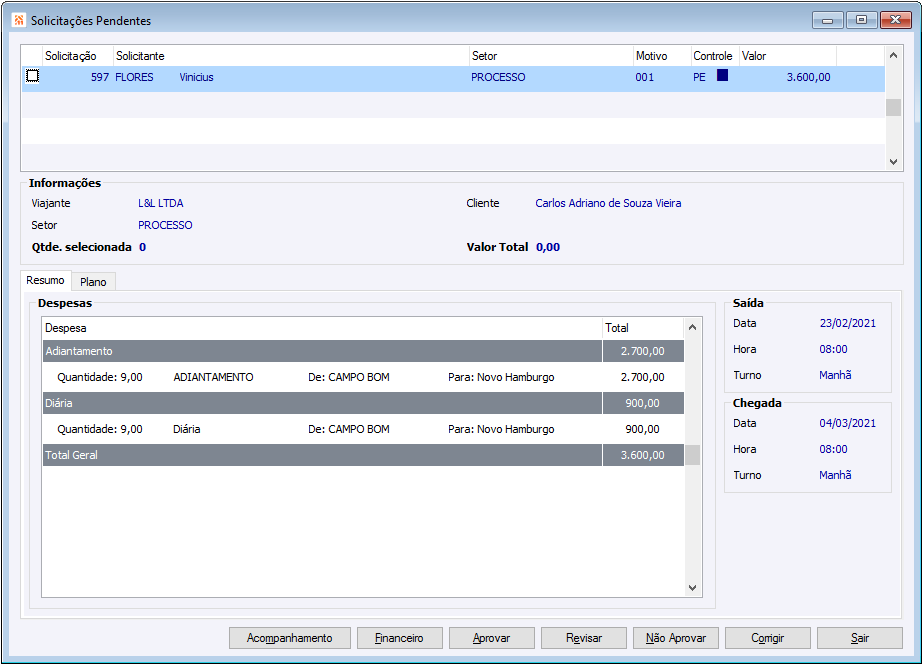Click the ADIANTAMENTO detail row text
Screen dimensions: 922x666
tap(213, 377)
